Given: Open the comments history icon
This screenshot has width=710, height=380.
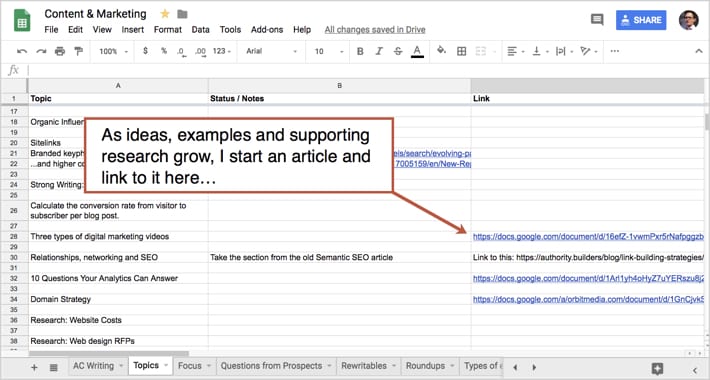Looking at the screenshot, I should [597, 20].
